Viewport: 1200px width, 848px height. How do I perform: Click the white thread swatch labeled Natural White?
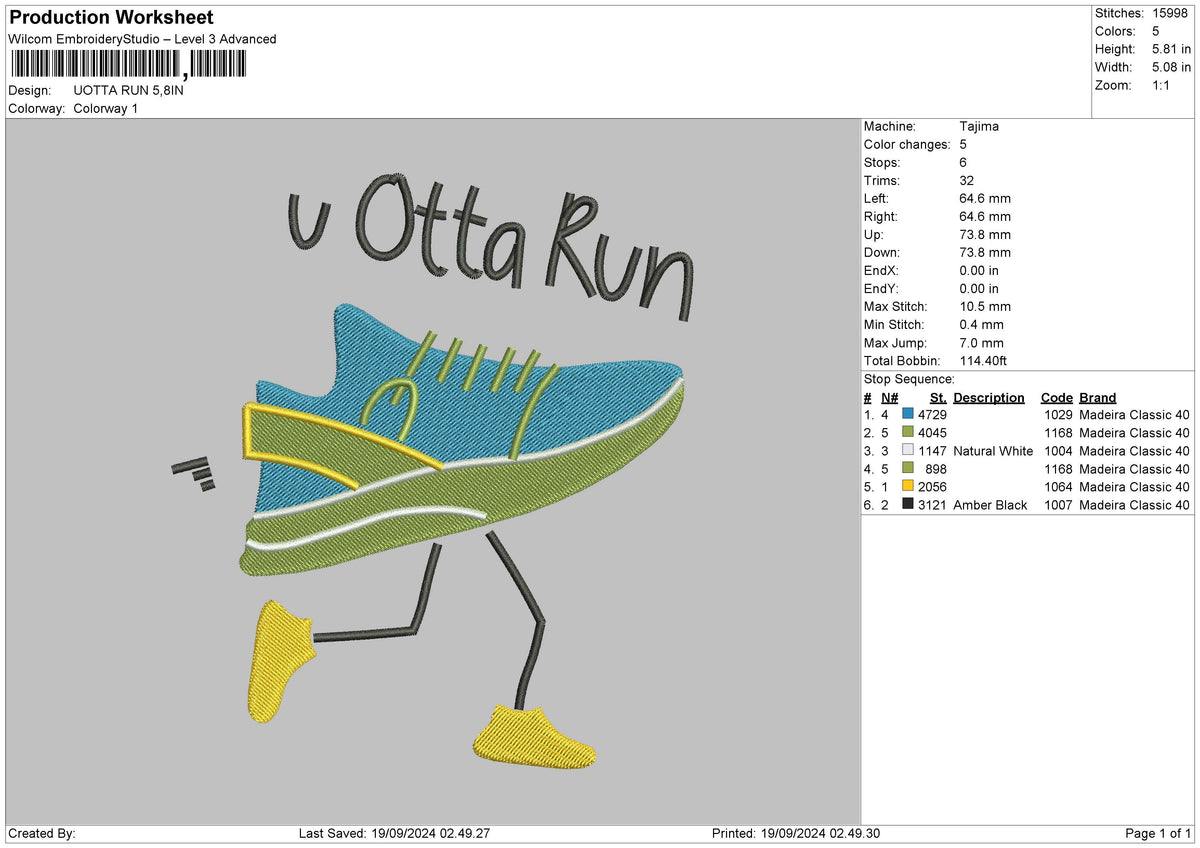pyautogui.click(x=908, y=451)
